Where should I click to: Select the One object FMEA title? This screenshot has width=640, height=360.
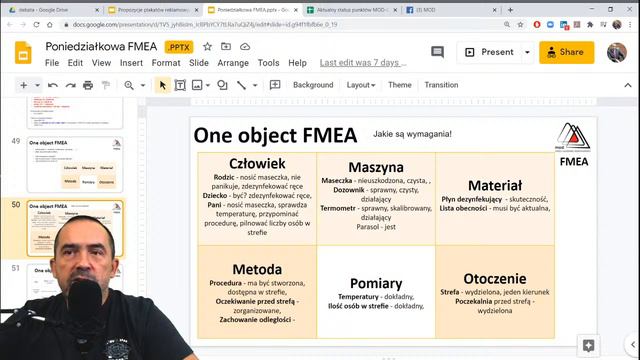click(x=275, y=136)
